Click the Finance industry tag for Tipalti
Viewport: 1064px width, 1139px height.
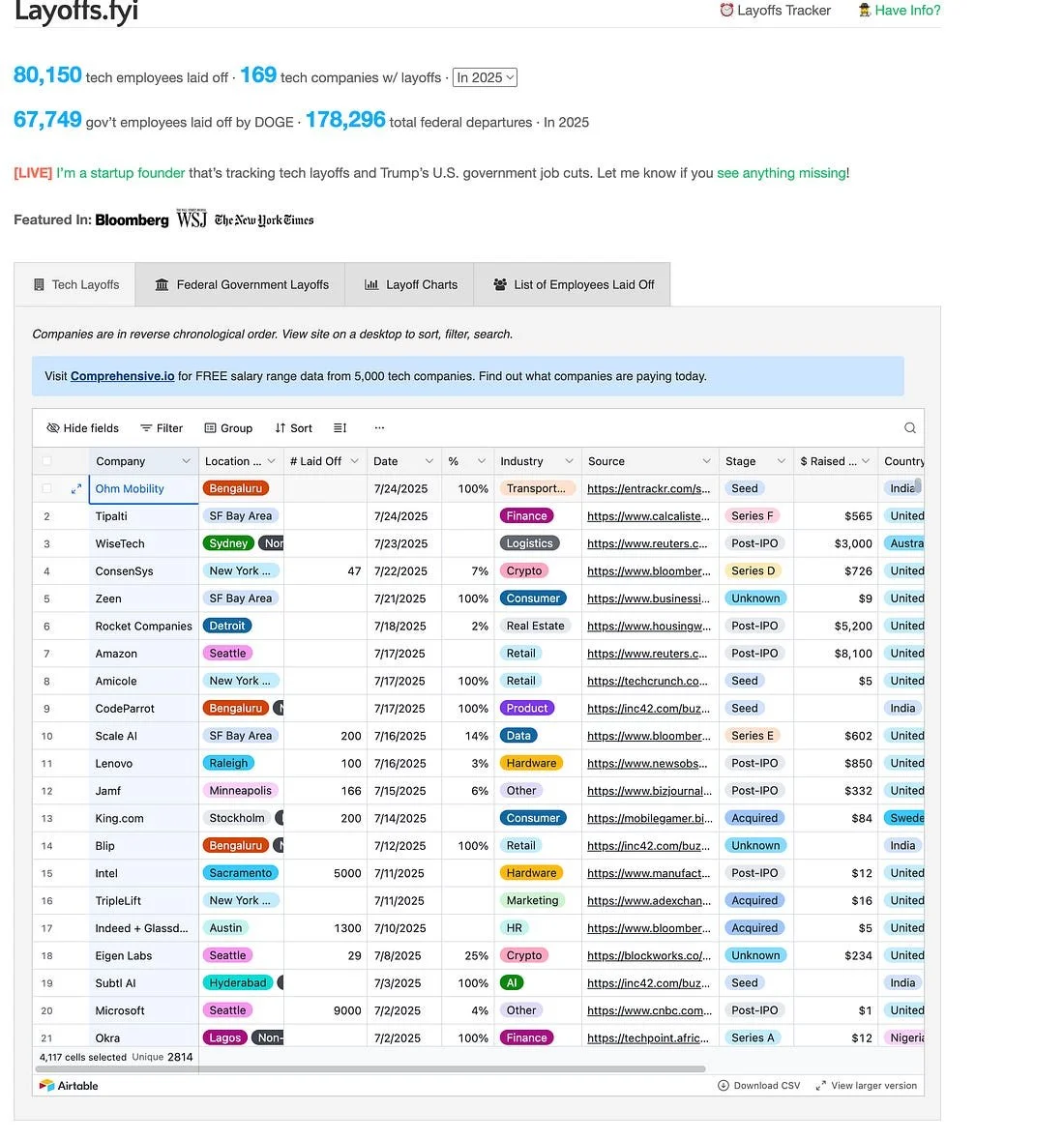coord(526,516)
